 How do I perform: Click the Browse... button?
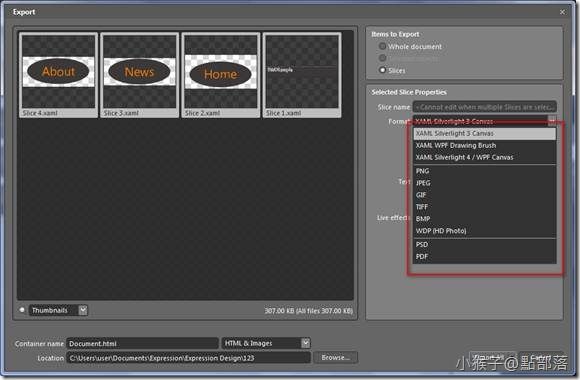[x=335, y=357]
